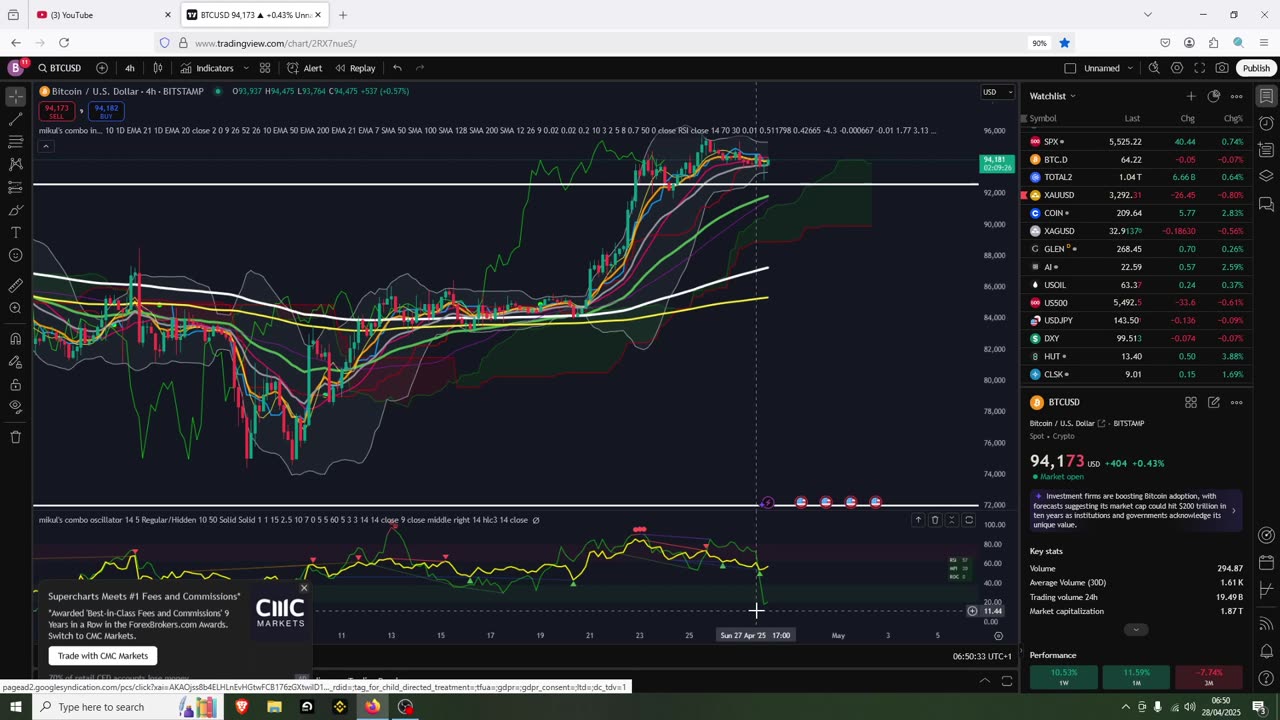Select the XAUUSD watchlist row
Screen dimensions: 1280x720
tap(1137, 195)
